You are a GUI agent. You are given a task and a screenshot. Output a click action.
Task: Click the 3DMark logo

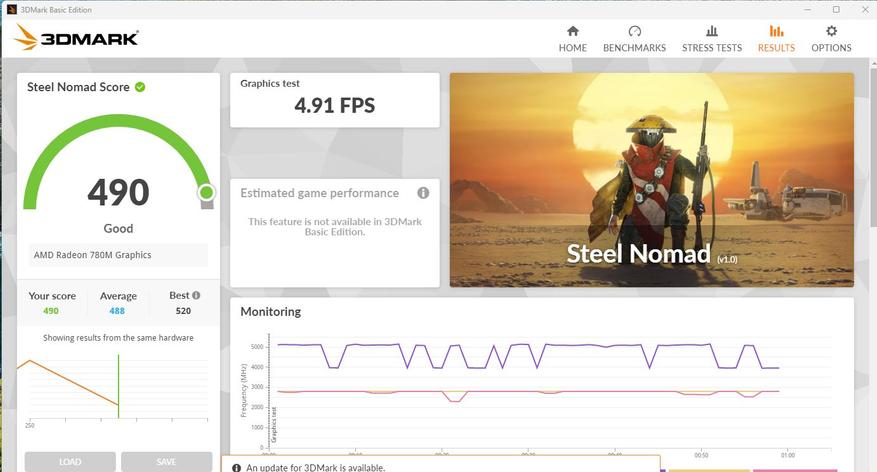click(x=76, y=37)
